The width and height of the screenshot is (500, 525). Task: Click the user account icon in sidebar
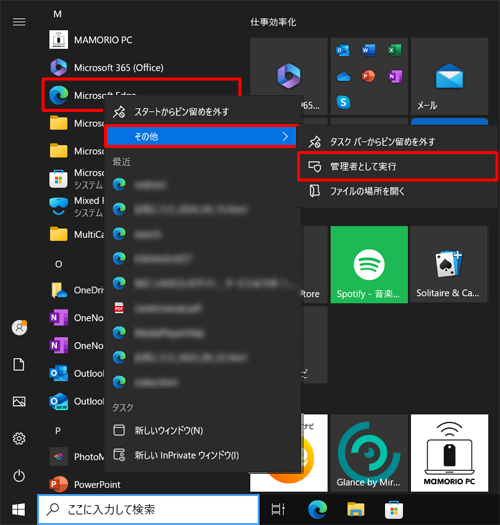(19, 327)
